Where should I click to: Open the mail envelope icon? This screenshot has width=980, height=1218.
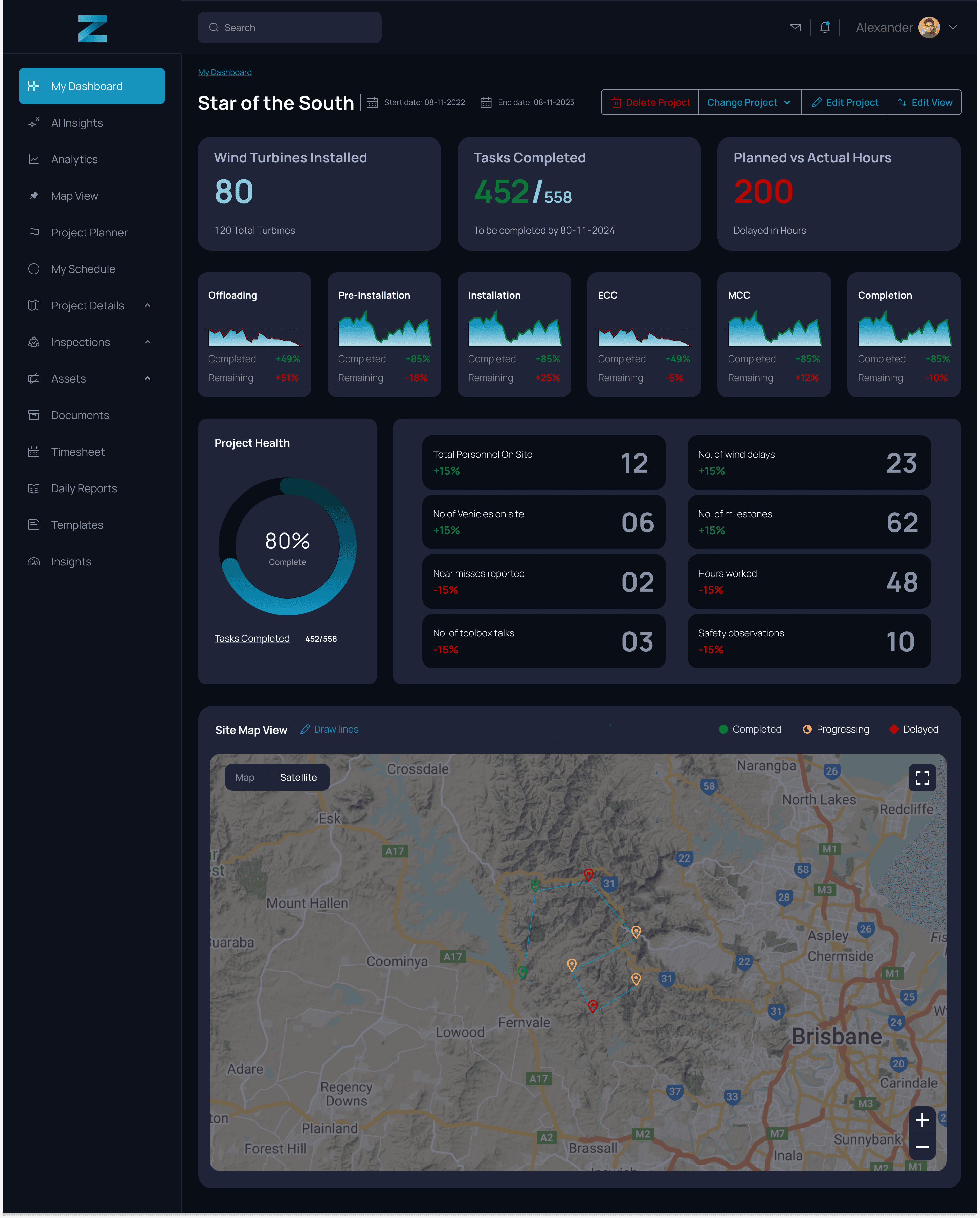pos(795,28)
